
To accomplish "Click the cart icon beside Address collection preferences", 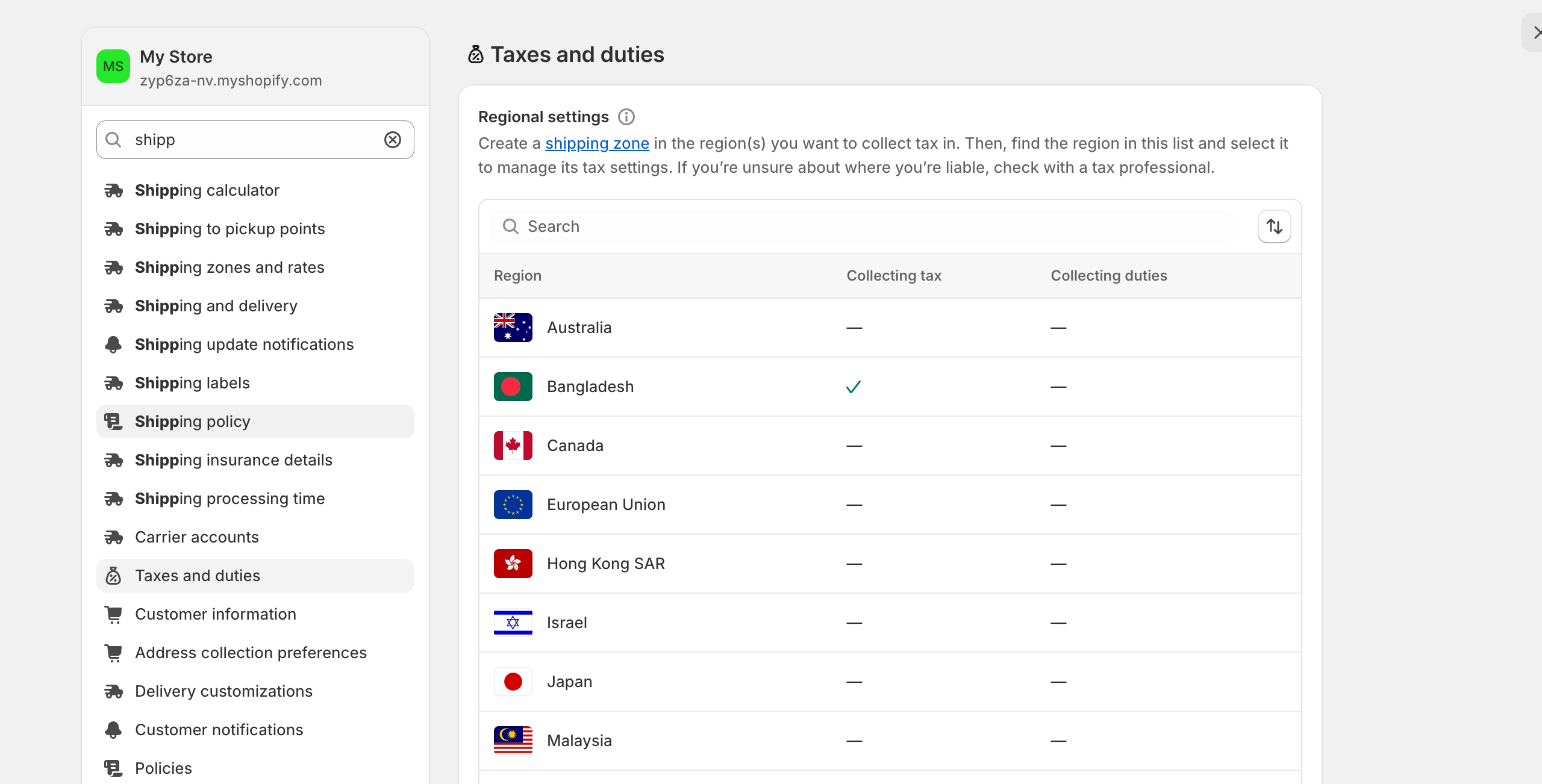I will (113, 653).
